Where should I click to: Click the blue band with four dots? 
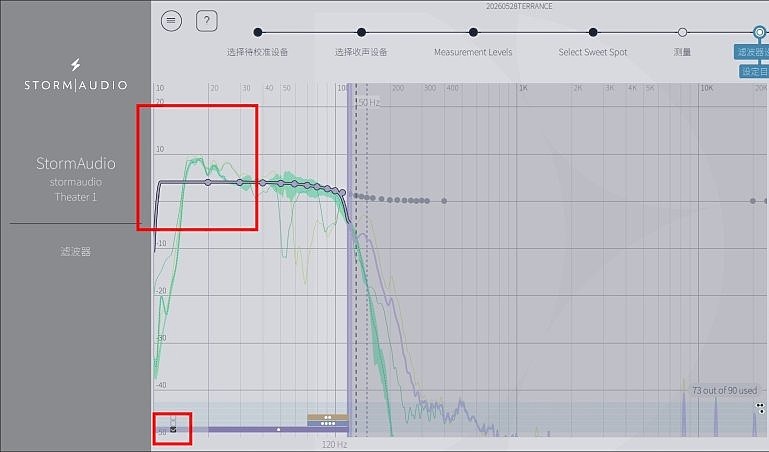click(328, 424)
